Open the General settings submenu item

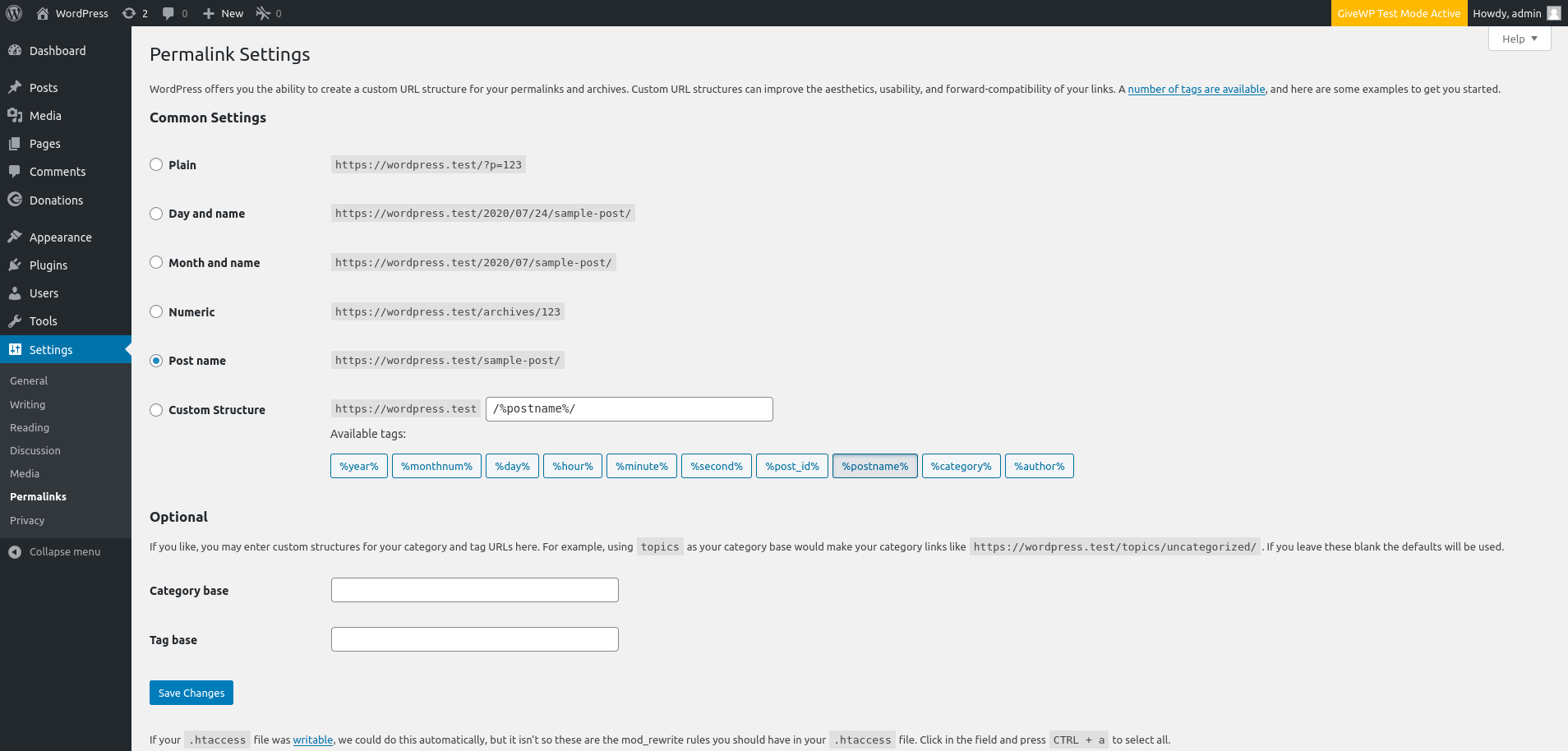(29, 380)
